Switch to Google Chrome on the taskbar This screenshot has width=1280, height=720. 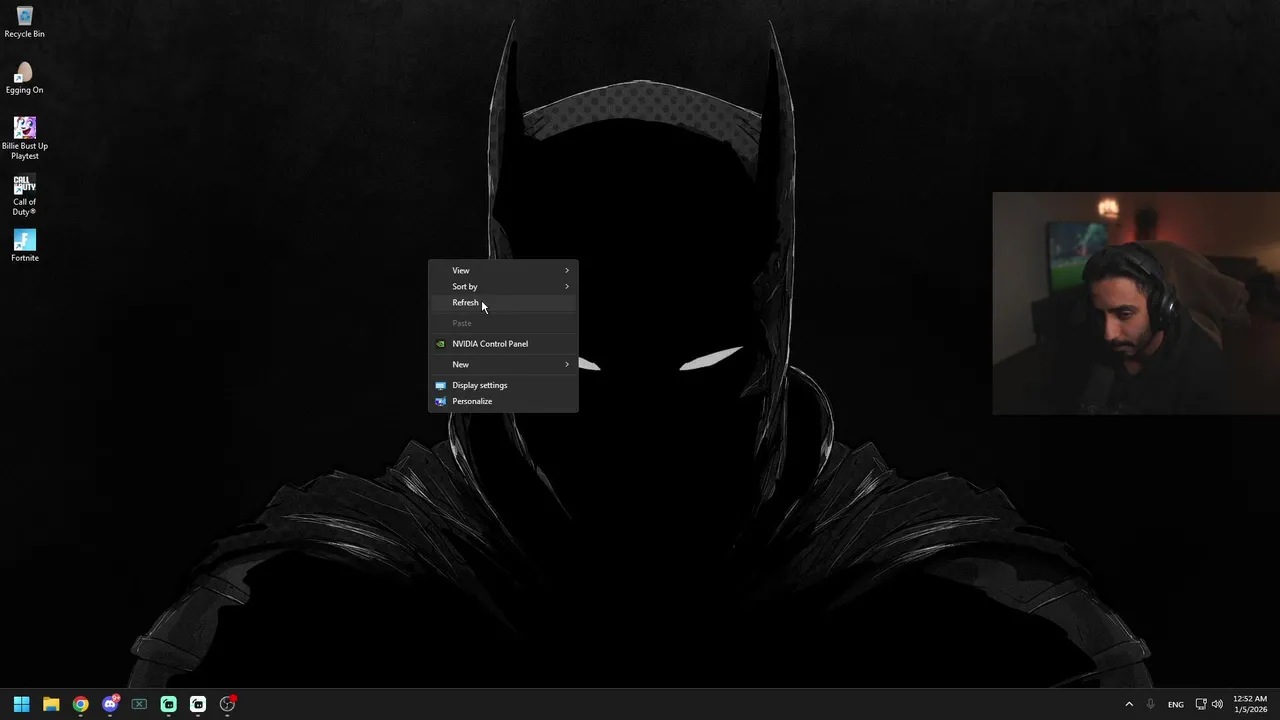80,704
